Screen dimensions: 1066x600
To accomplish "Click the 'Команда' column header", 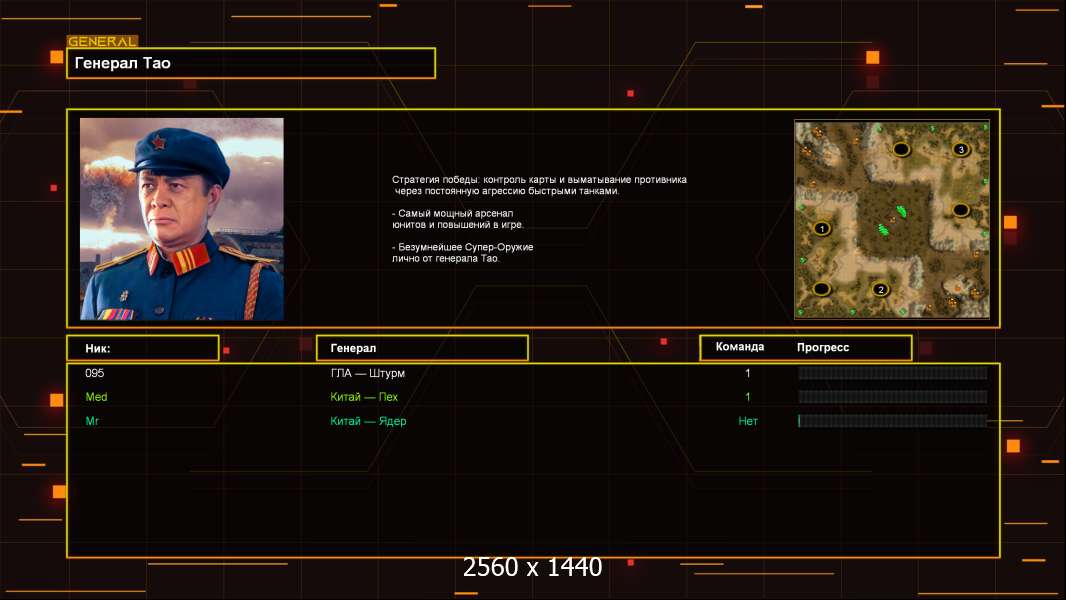I will click(740, 347).
